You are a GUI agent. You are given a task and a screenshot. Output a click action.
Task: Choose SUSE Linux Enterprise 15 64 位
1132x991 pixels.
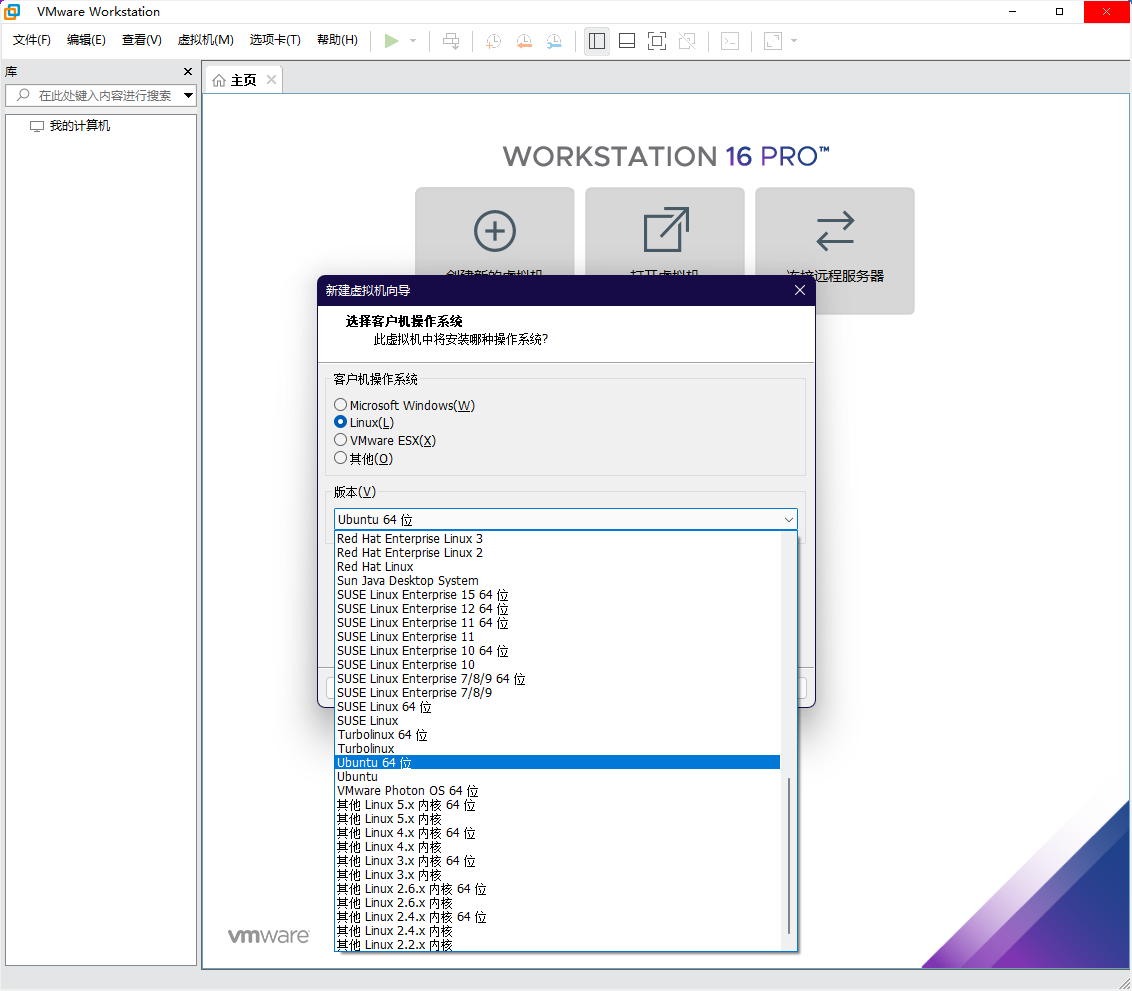pos(558,595)
